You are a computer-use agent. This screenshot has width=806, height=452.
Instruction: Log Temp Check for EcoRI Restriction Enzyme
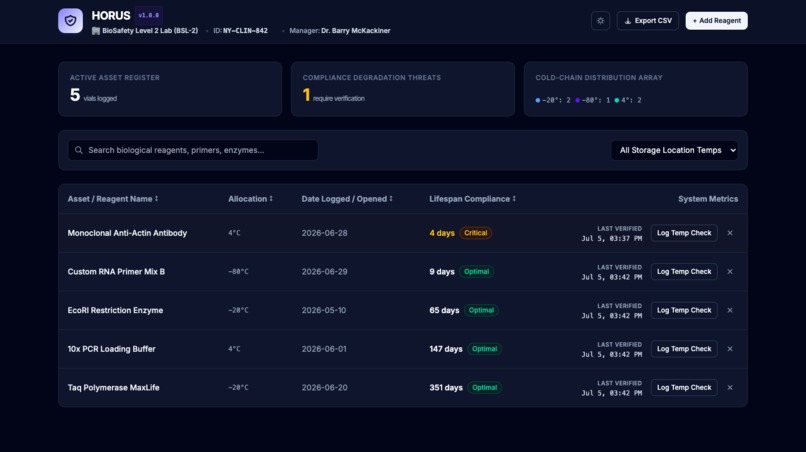[684, 310]
